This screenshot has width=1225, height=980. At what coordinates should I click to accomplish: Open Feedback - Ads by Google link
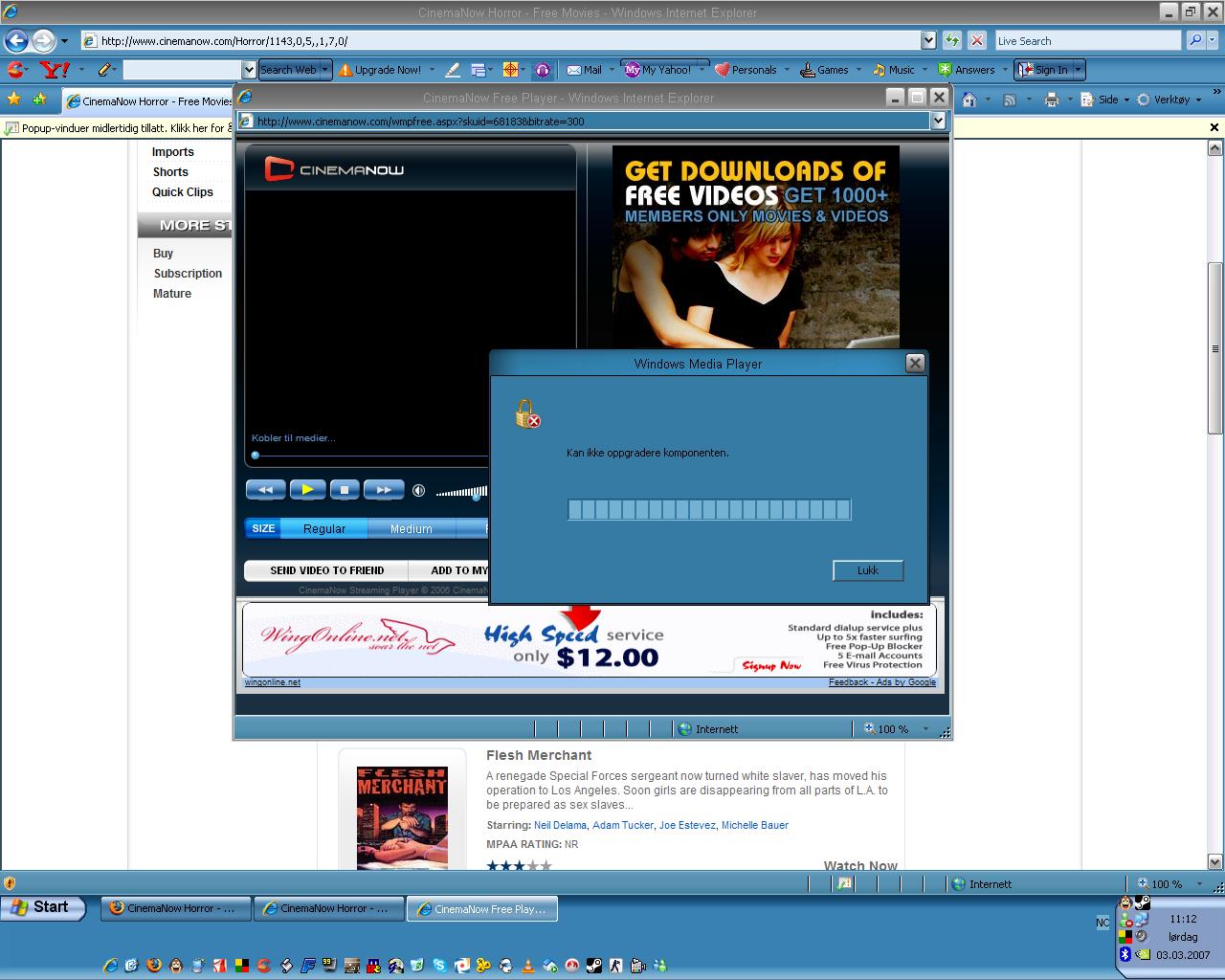pyautogui.click(x=881, y=682)
